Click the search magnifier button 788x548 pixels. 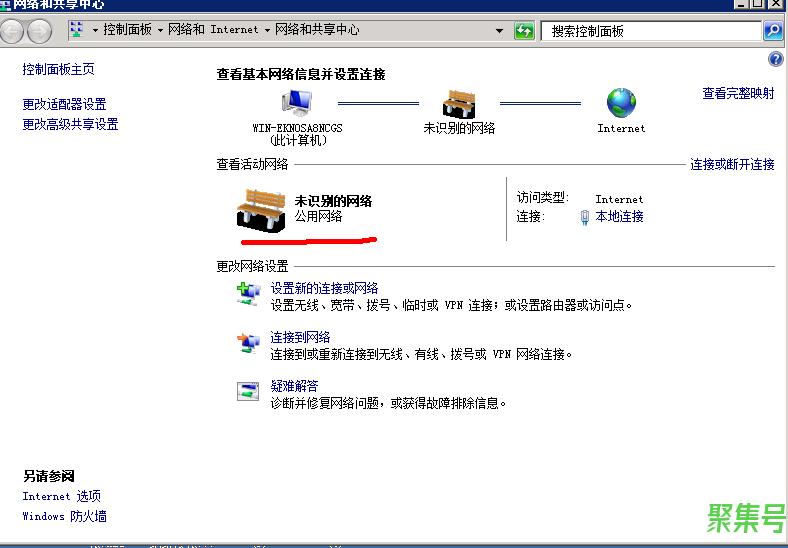coord(773,31)
